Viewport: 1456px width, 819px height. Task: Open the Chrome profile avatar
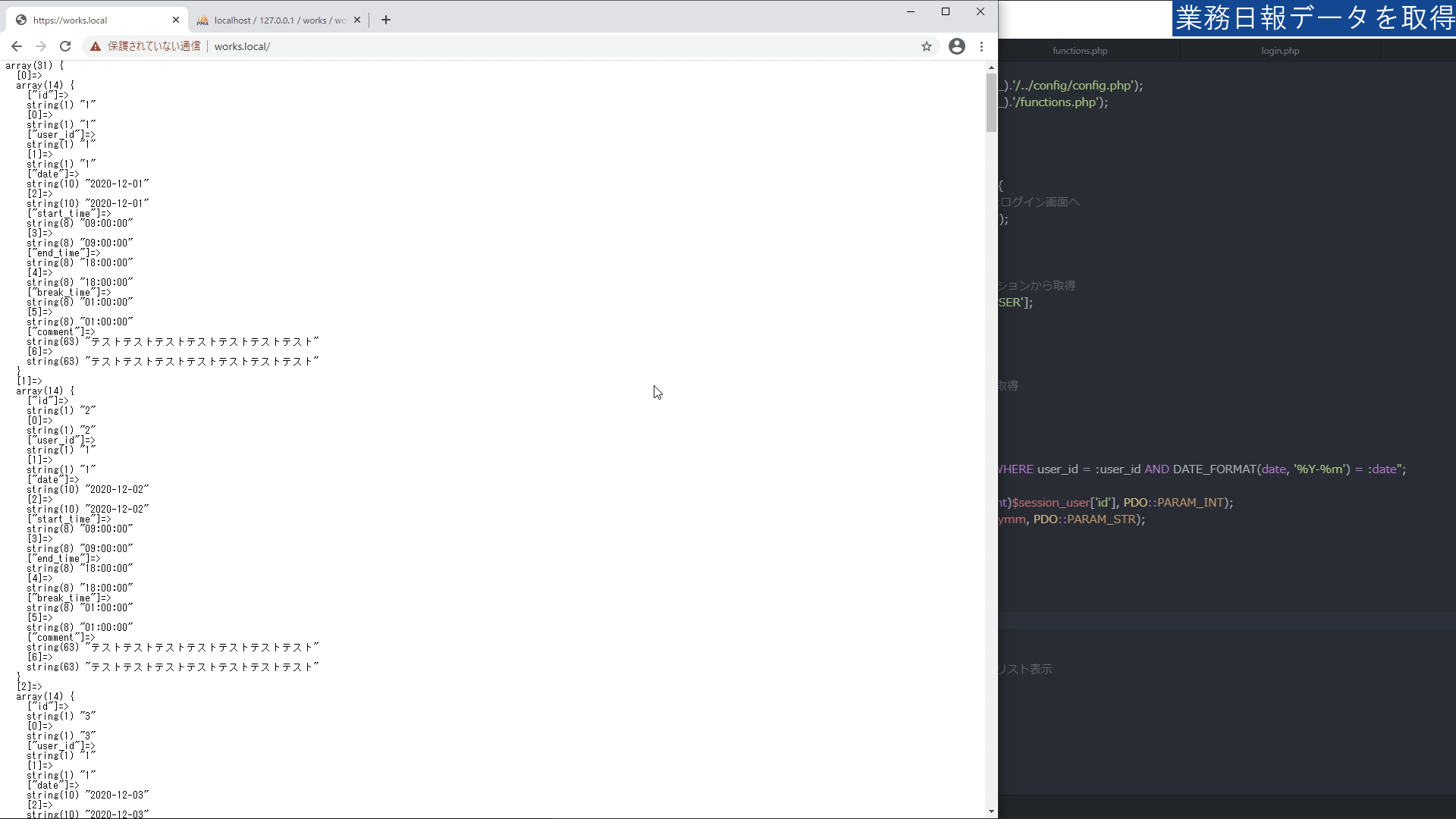pyautogui.click(x=957, y=46)
